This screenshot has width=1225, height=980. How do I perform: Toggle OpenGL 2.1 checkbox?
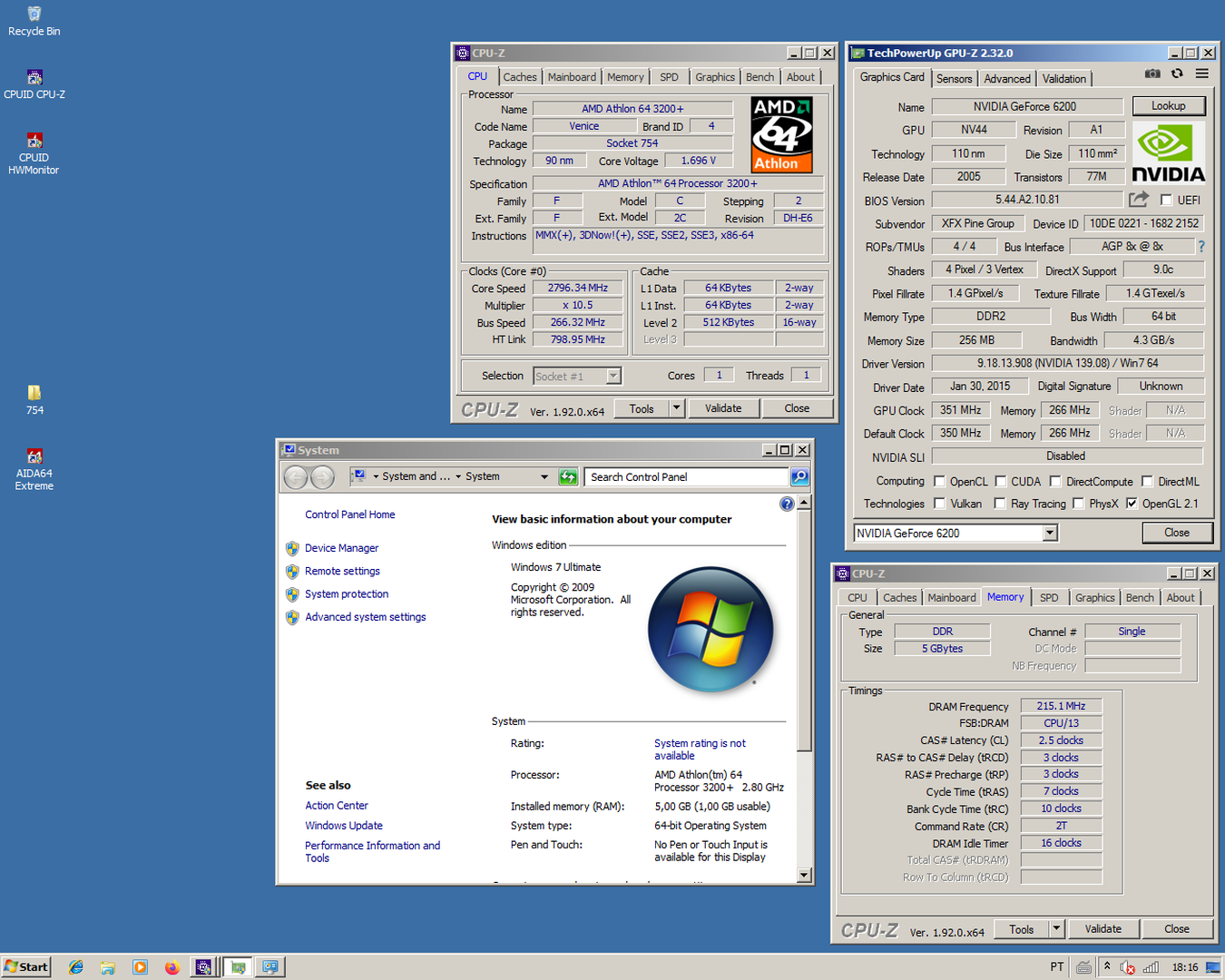point(1132,504)
